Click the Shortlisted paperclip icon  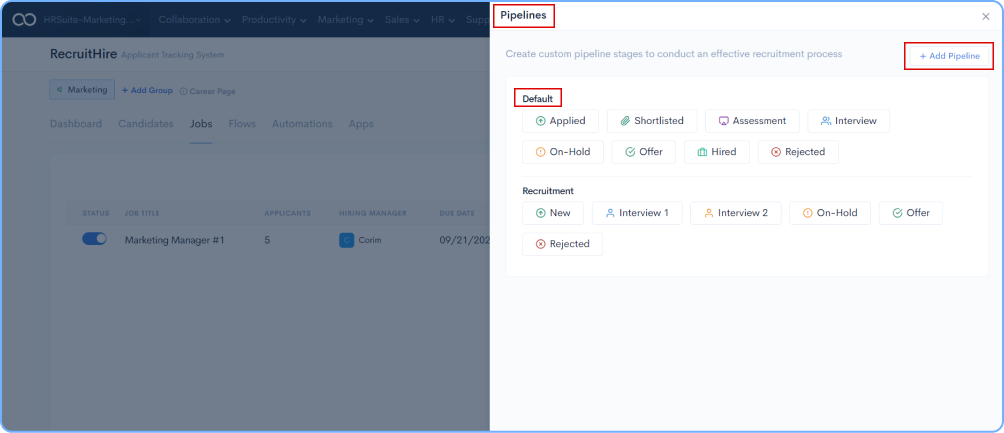pyautogui.click(x=625, y=121)
